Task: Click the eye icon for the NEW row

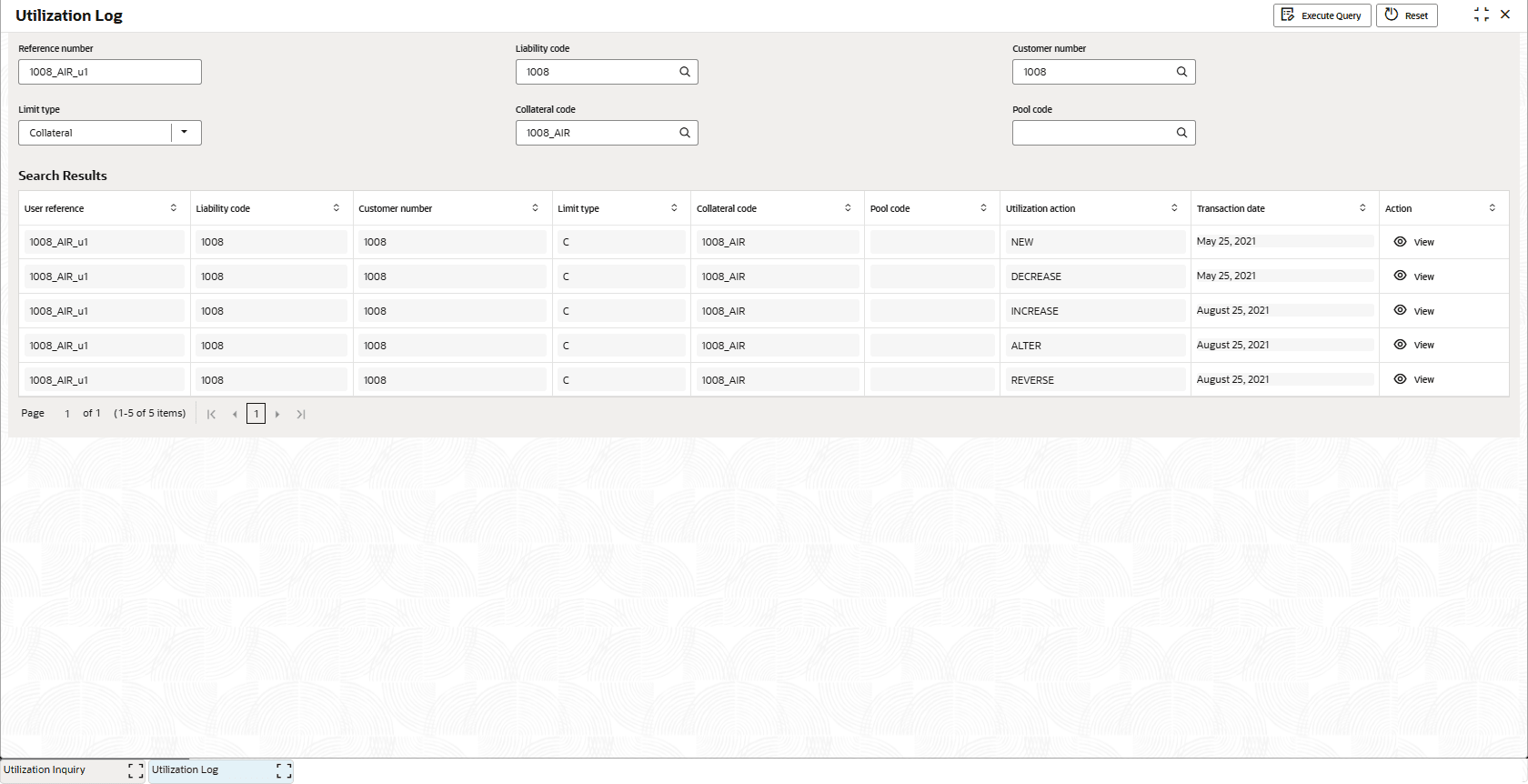Action: [1400, 242]
